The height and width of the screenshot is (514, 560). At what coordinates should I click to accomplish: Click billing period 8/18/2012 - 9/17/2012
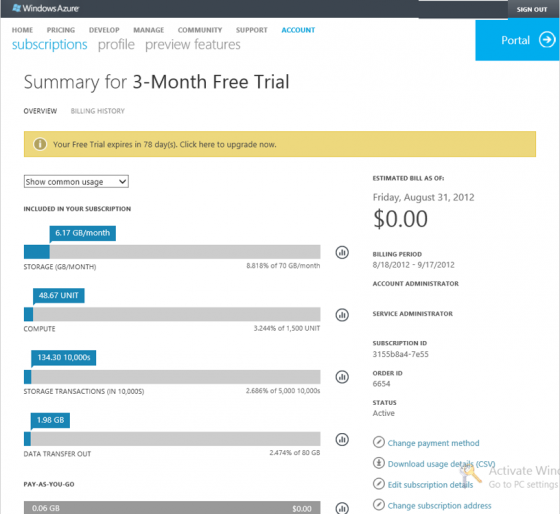(414, 265)
